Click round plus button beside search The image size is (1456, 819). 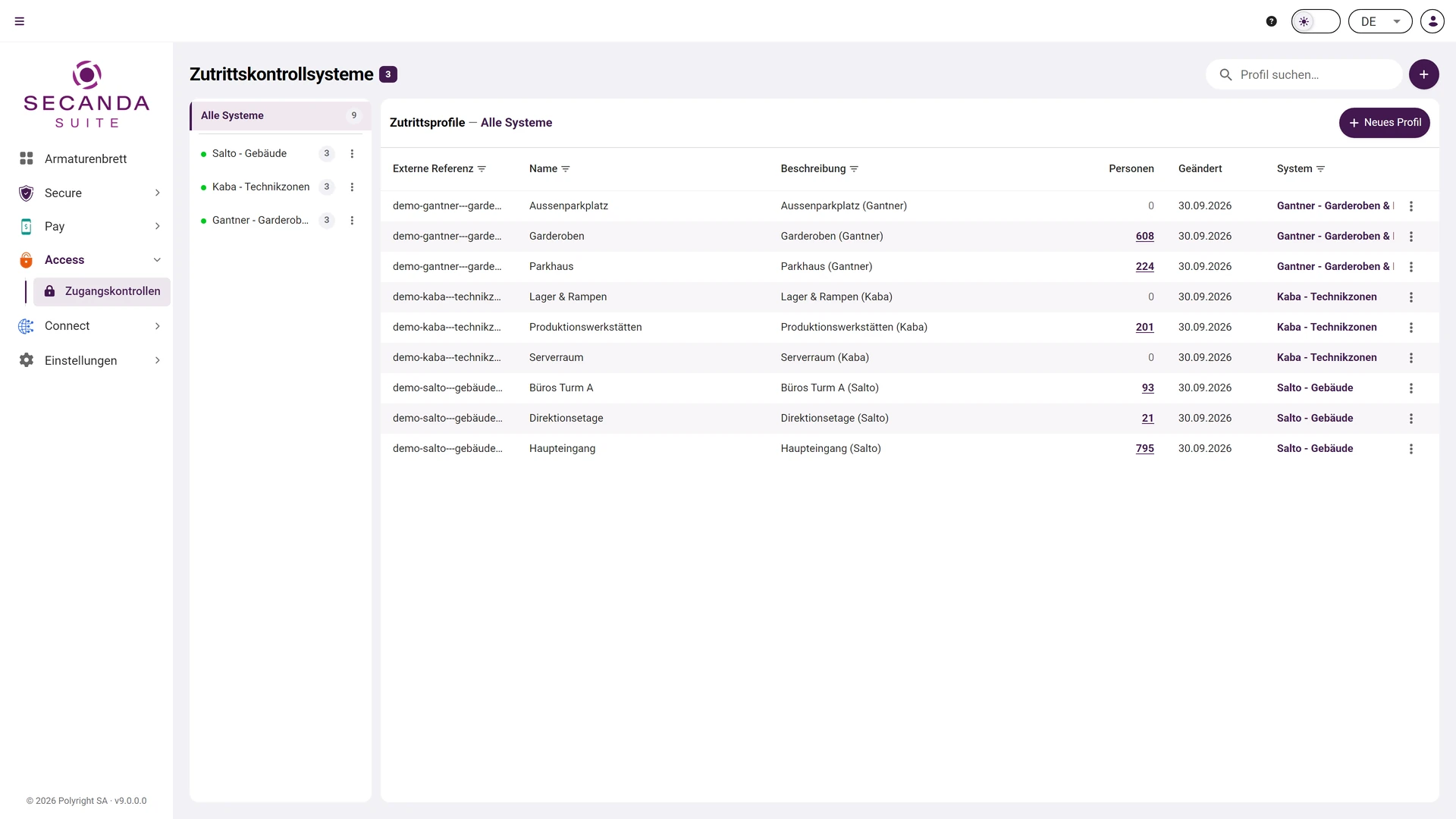coord(1424,74)
